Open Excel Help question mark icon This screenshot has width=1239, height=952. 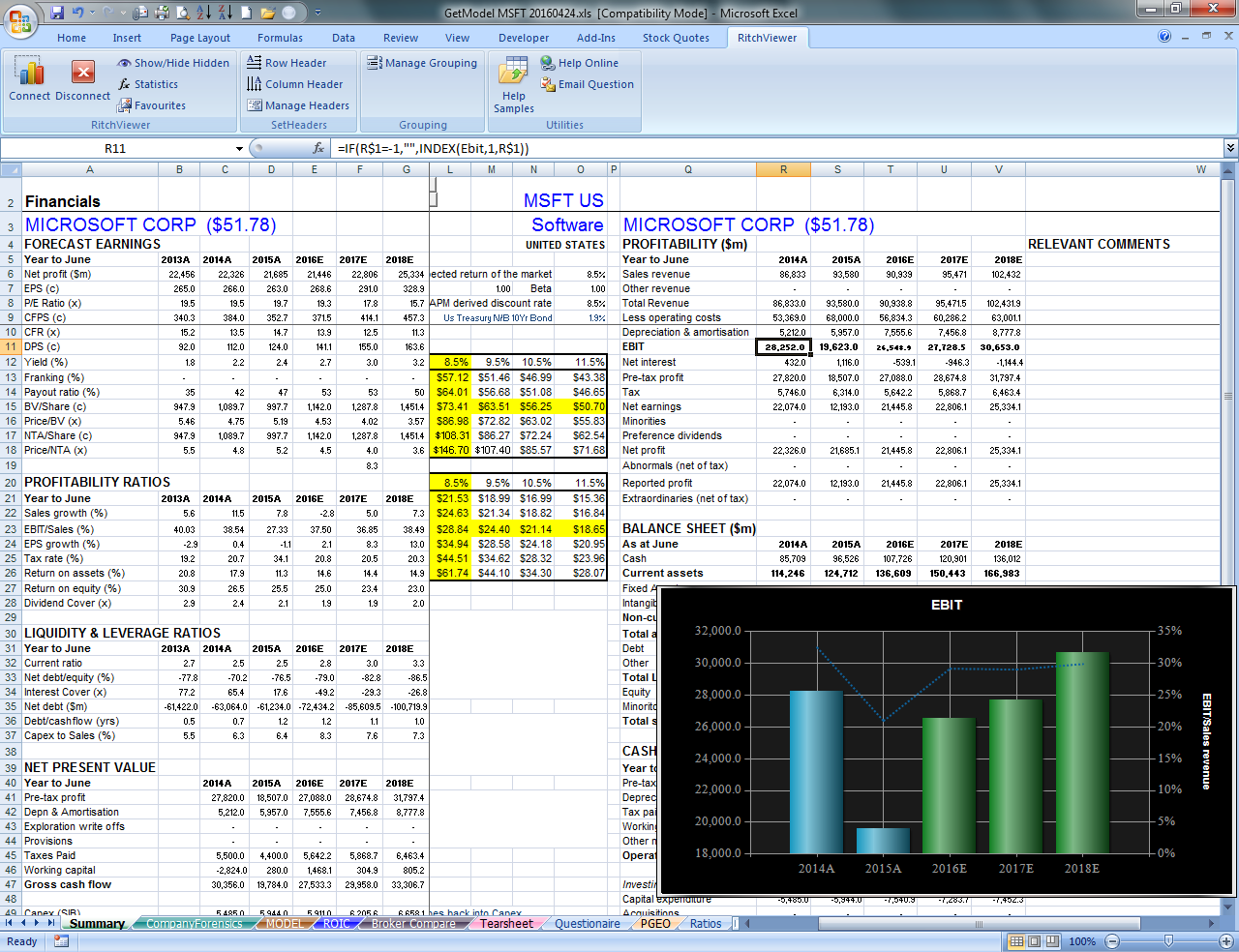pos(1164,36)
